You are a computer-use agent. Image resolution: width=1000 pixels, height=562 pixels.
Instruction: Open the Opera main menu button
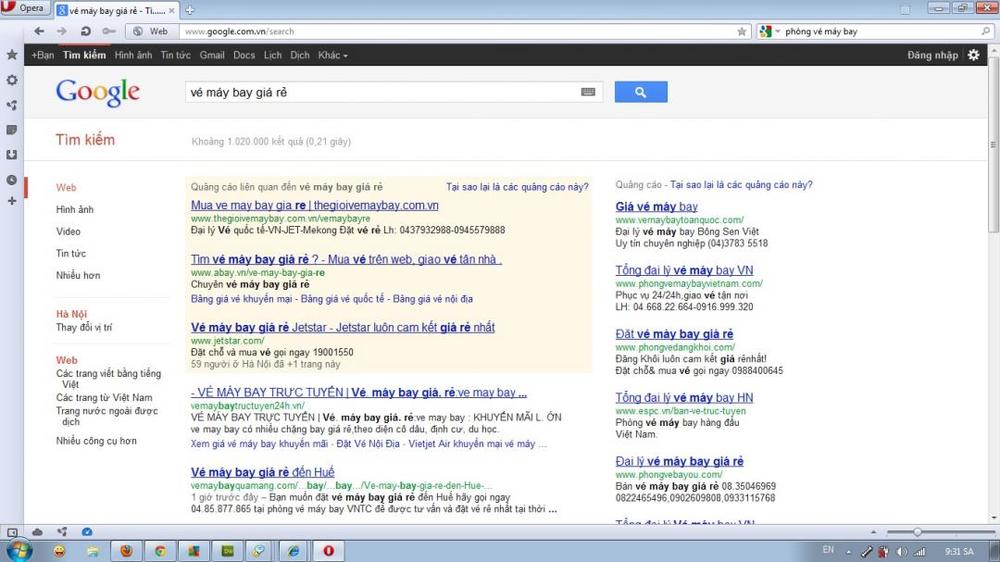[x=24, y=8]
